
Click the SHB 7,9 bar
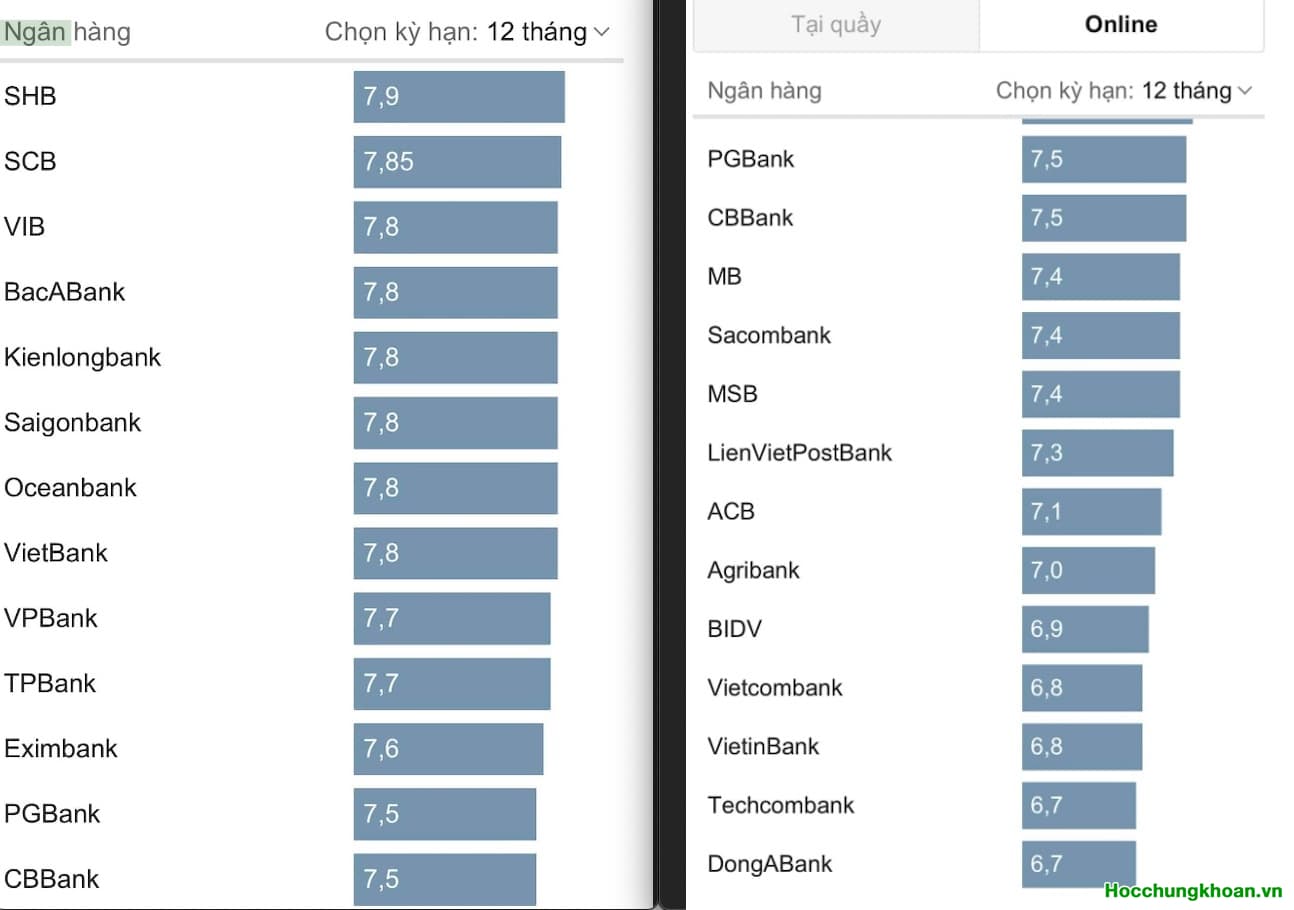click(x=458, y=97)
